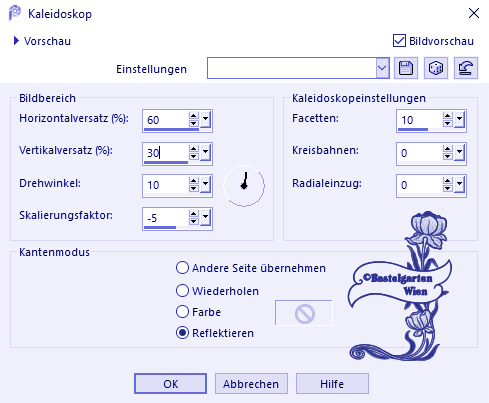The image size is (489, 403).
Task: Toggle the Bildvorschau checkbox
Action: coord(399,41)
